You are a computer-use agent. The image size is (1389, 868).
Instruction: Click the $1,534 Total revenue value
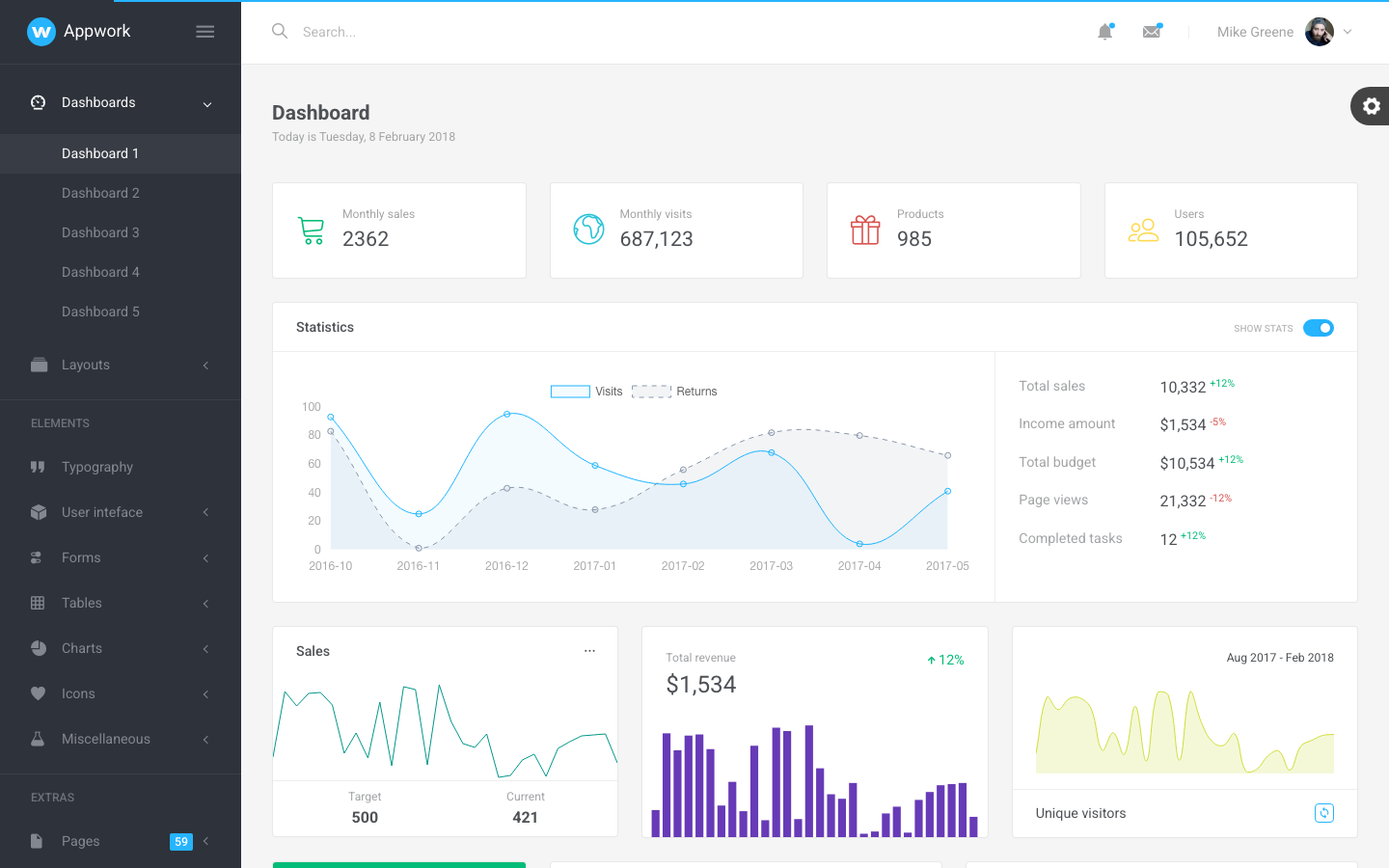[701, 685]
